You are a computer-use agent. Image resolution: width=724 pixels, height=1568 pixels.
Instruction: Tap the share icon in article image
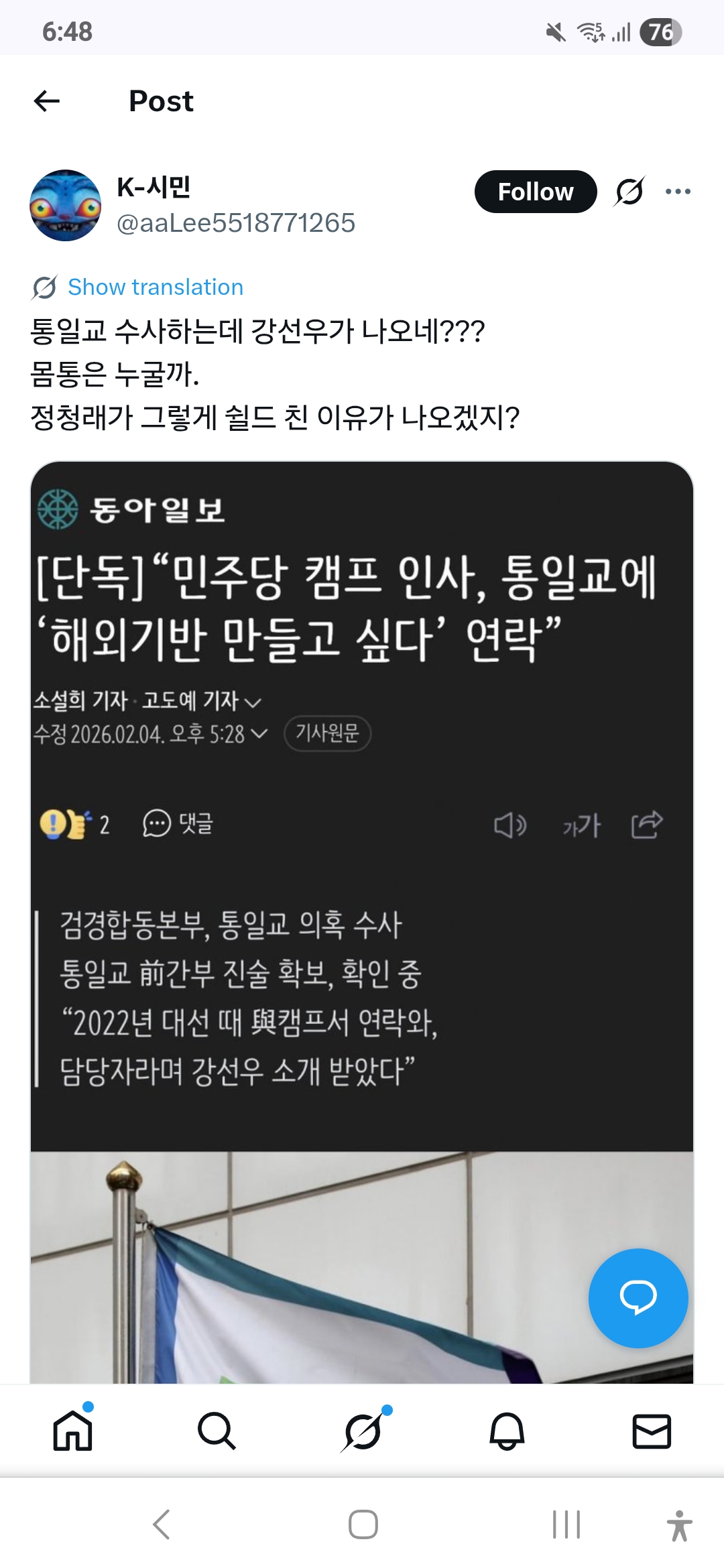pos(647,825)
